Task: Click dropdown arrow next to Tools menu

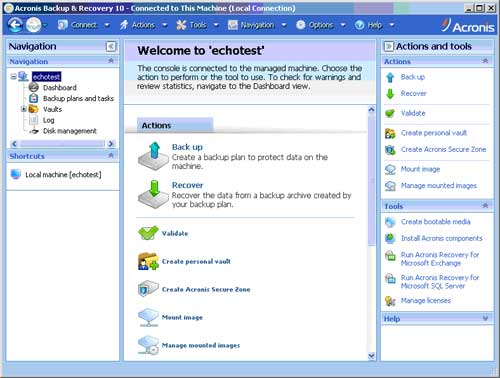Action: coord(216,25)
